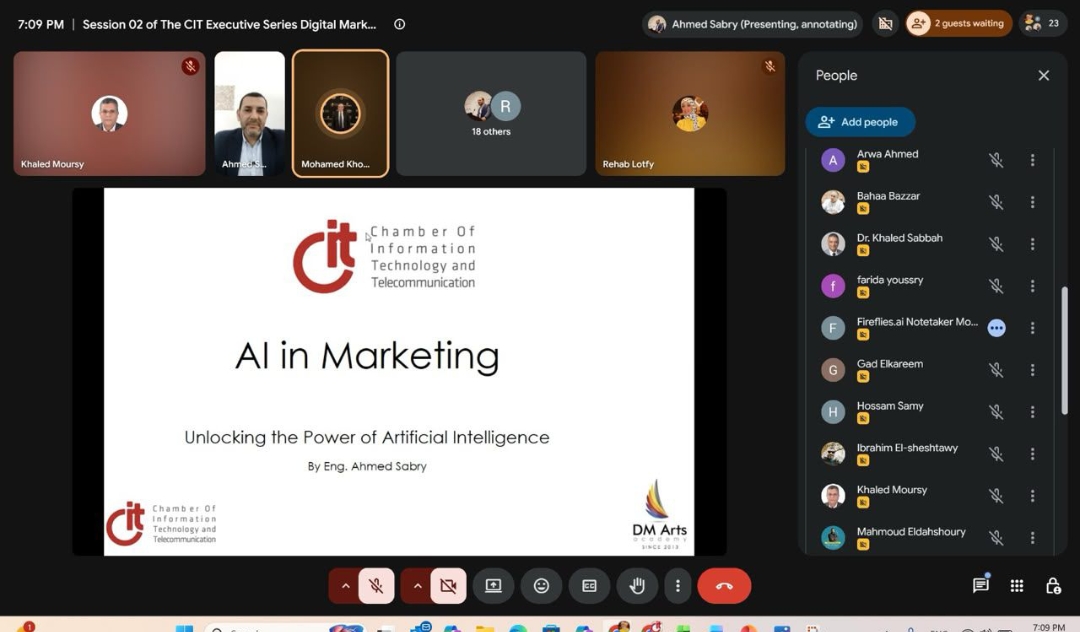Raise hand in the meeting
Image resolution: width=1080 pixels, height=632 pixels.
point(637,586)
